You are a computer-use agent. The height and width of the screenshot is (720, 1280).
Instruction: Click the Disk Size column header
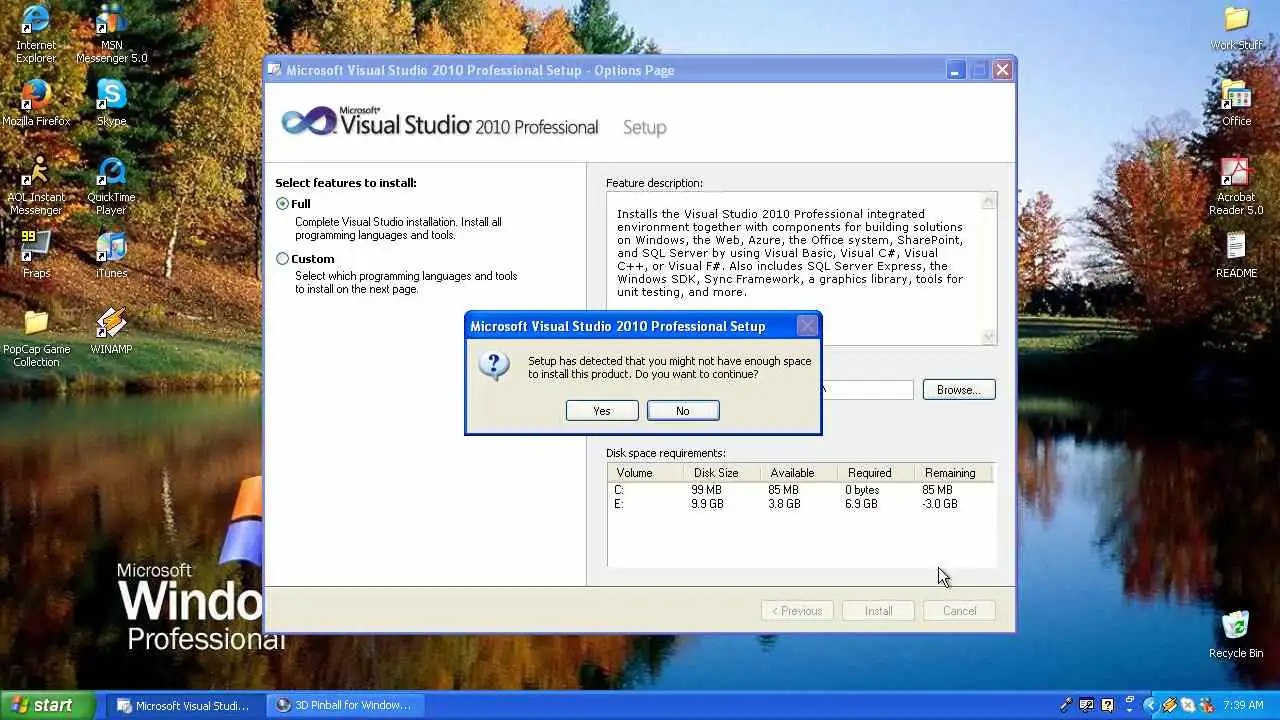[721, 473]
